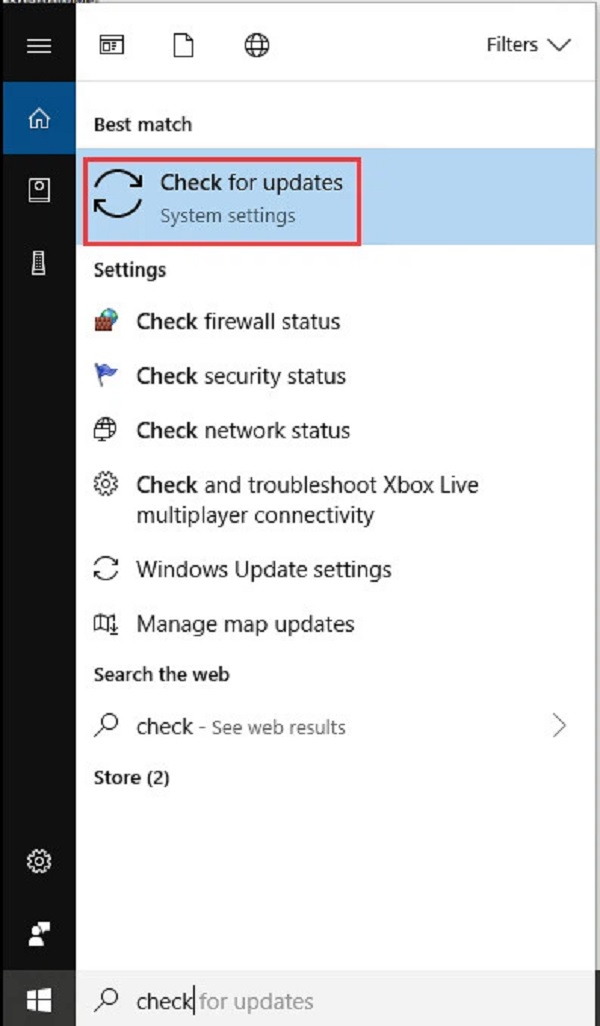Open the Settings gear in the sidebar
Viewport: 600px width, 1026px height.
[38, 860]
